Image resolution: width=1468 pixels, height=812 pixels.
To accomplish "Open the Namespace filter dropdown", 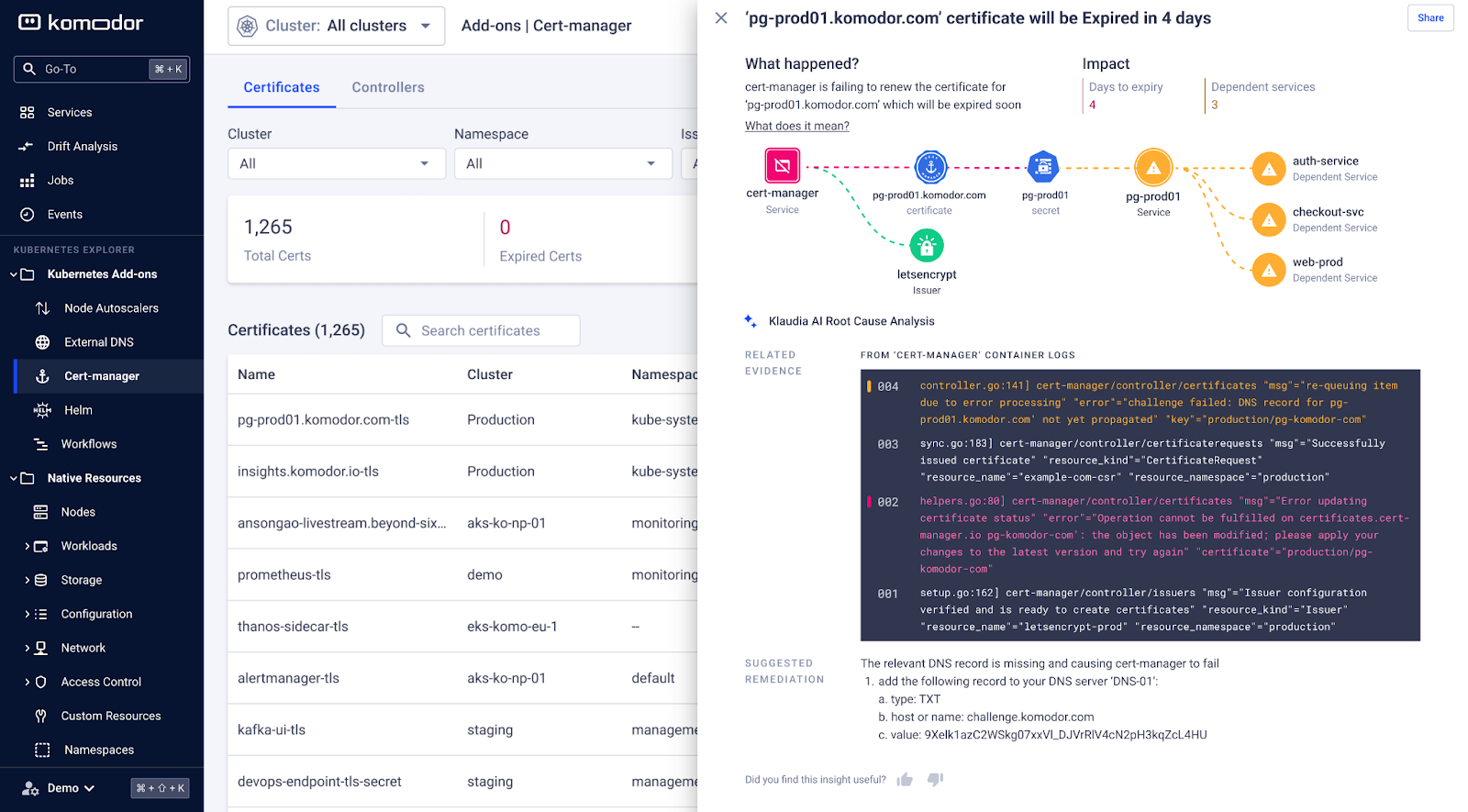I will (562, 163).
